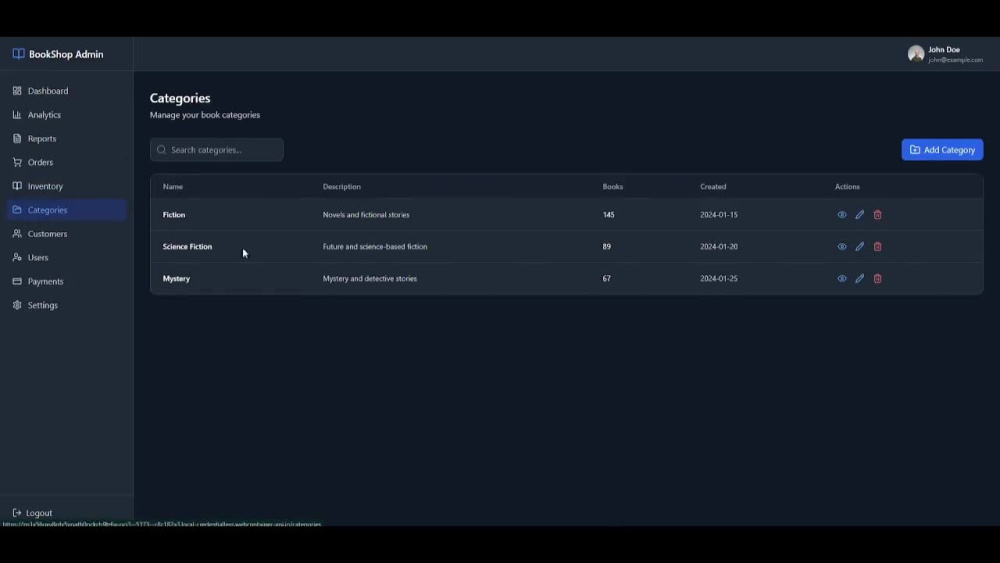Go to Analytics in the sidebar

66,115
